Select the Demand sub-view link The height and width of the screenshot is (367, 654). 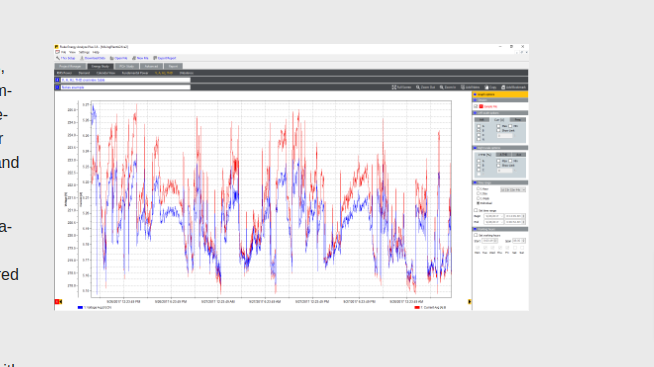[x=84, y=73]
